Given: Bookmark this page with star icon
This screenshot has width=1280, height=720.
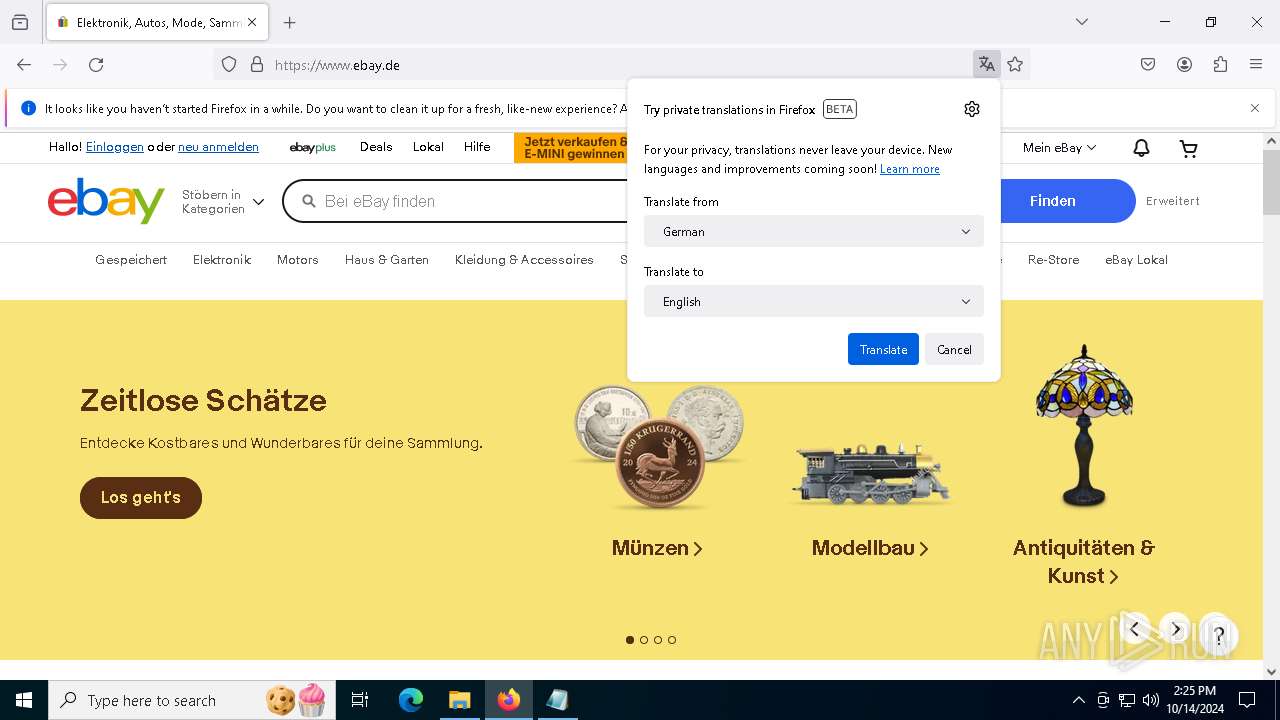Looking at the screenshot, I should 1015,65.
